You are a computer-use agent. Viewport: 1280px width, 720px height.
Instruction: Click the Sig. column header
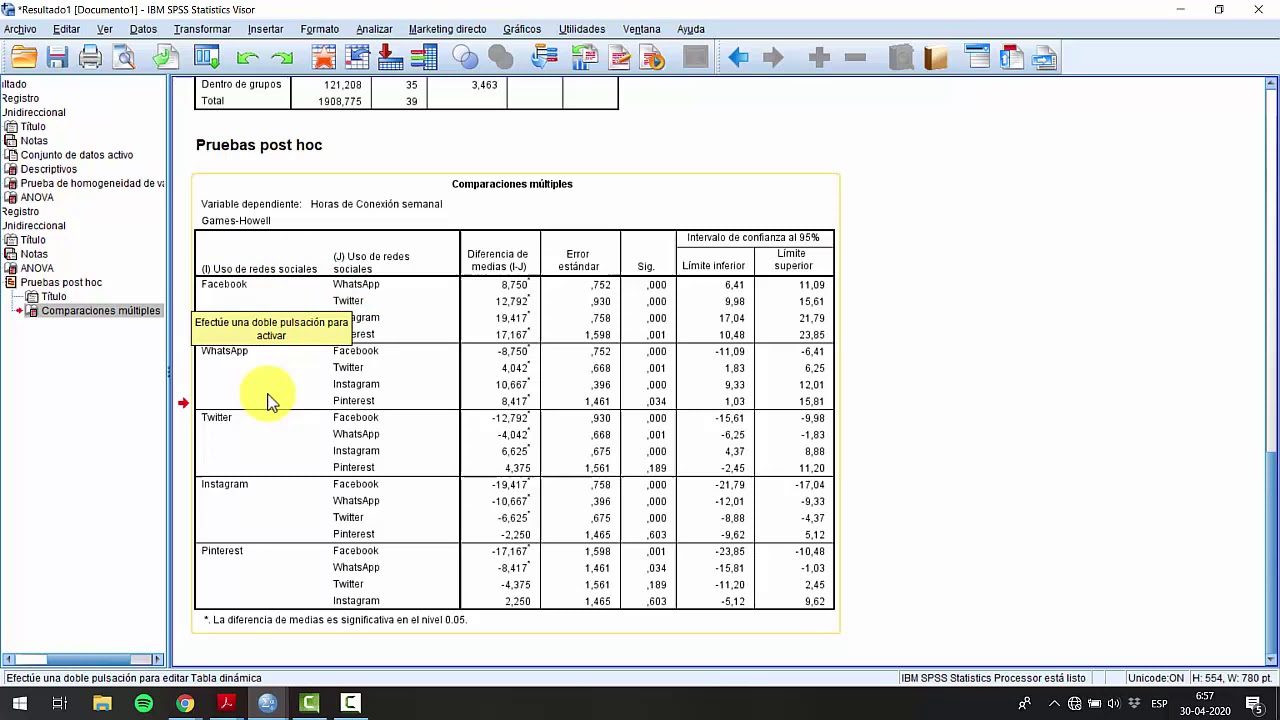pyautogui.click(x=646, y=266)
